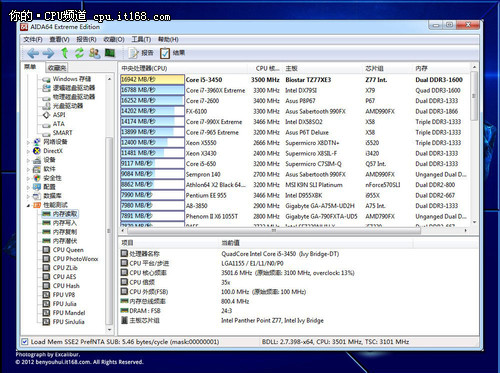The image size is (500, 373).
Task: Open the 工具(T) menu
Action: tap(141, 39)
